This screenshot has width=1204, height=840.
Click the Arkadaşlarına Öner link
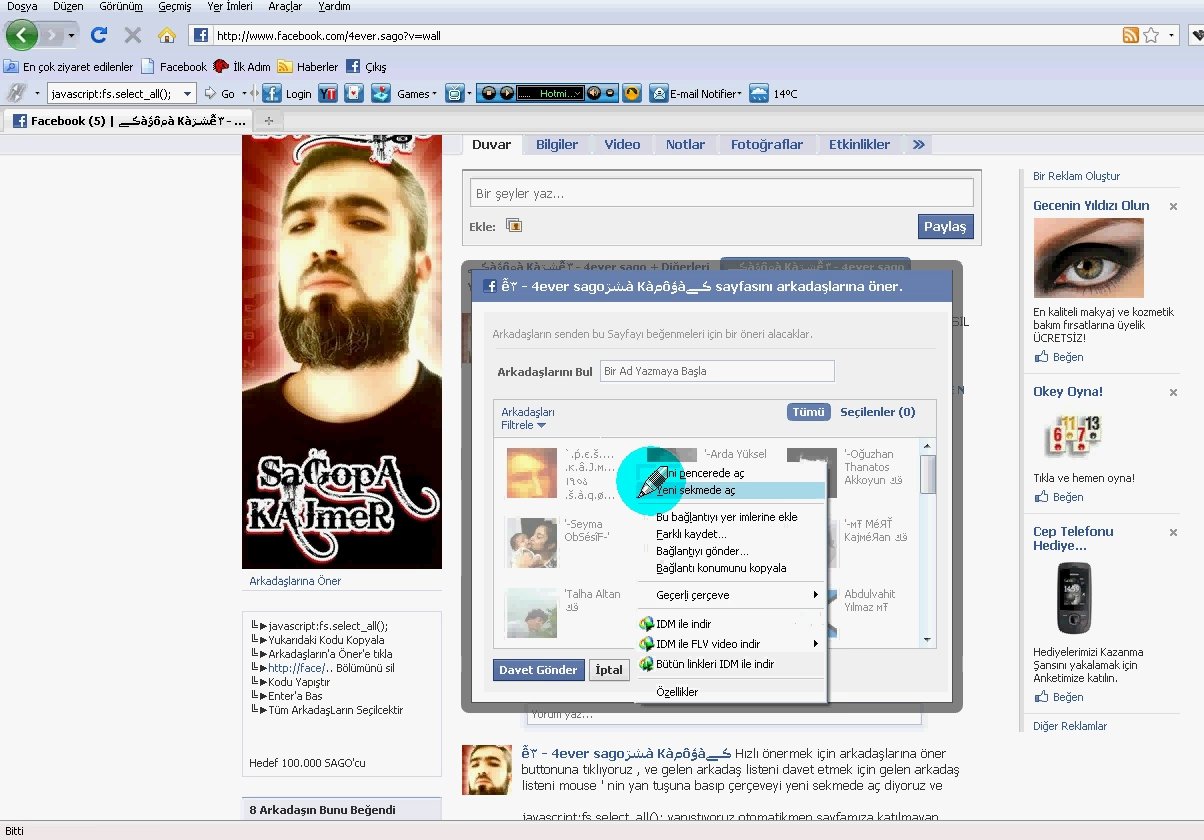[x=295, y=581]
